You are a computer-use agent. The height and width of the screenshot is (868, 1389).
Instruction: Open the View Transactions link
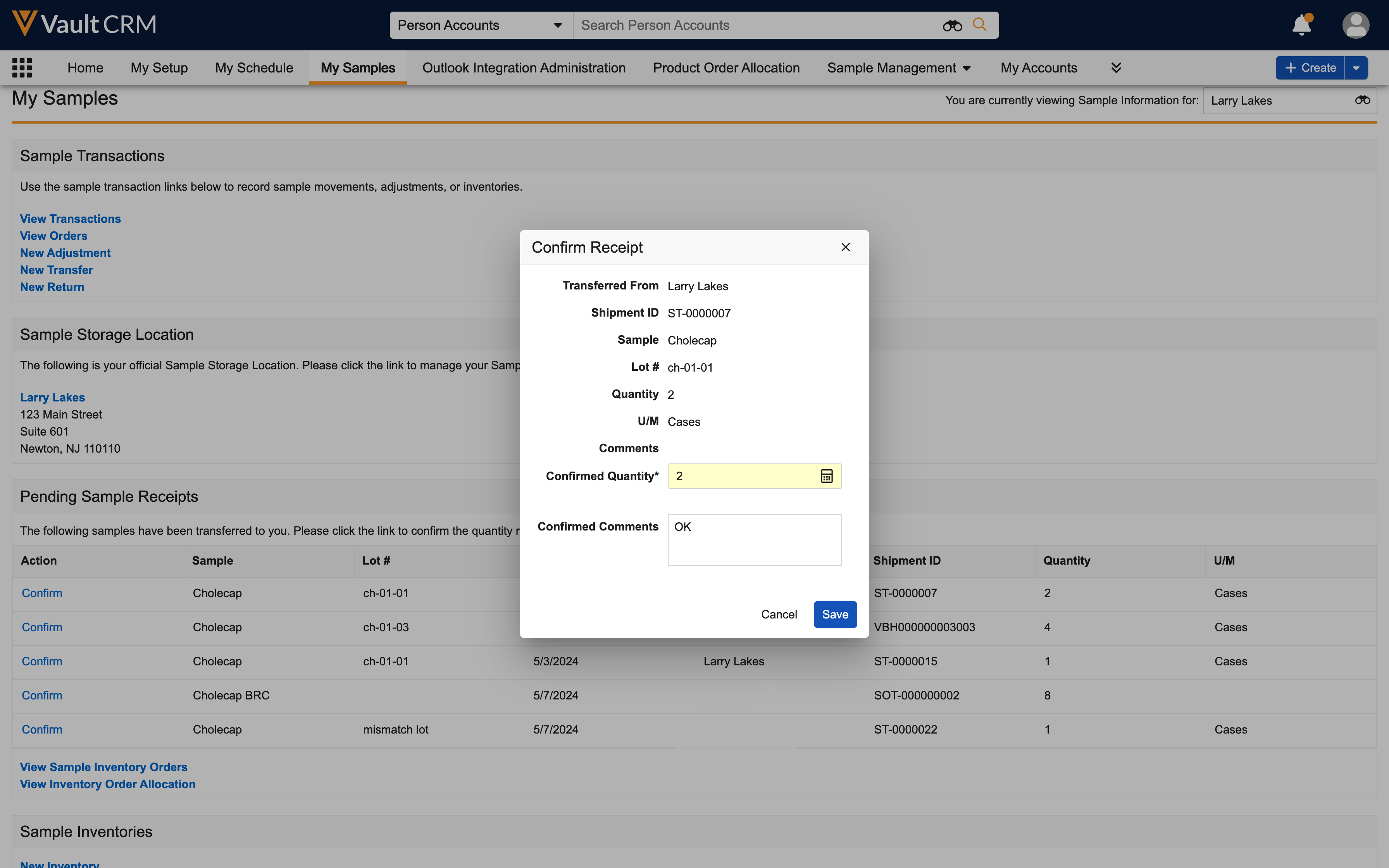pyautogui.click(x=70, y=219)
